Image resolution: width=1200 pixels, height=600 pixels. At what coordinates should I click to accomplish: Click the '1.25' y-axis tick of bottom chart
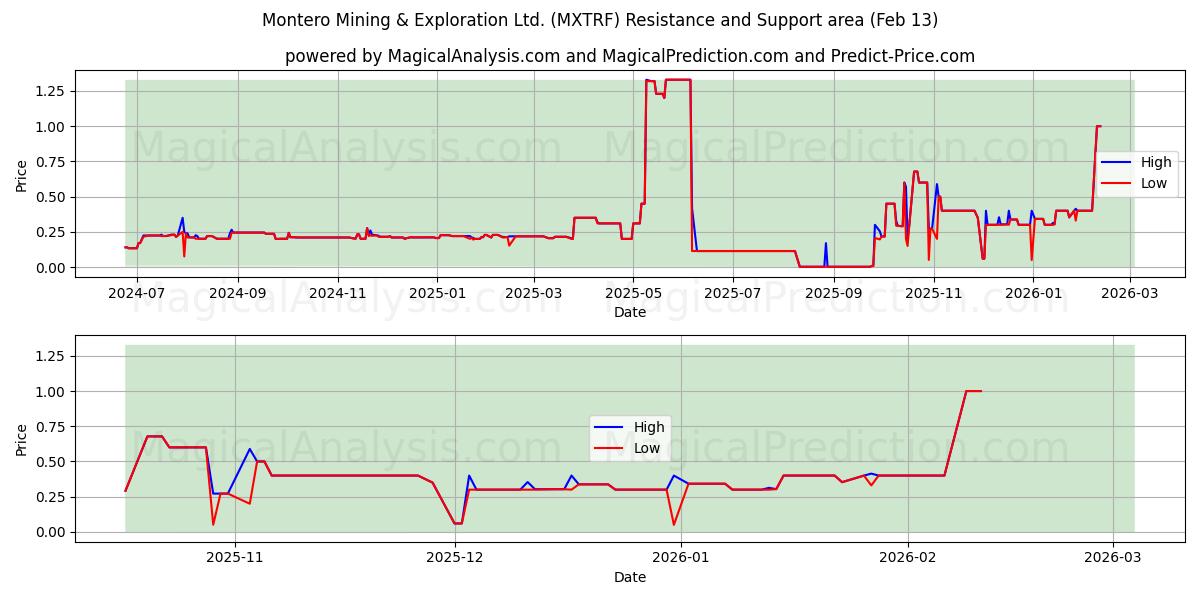coord(52,356)
